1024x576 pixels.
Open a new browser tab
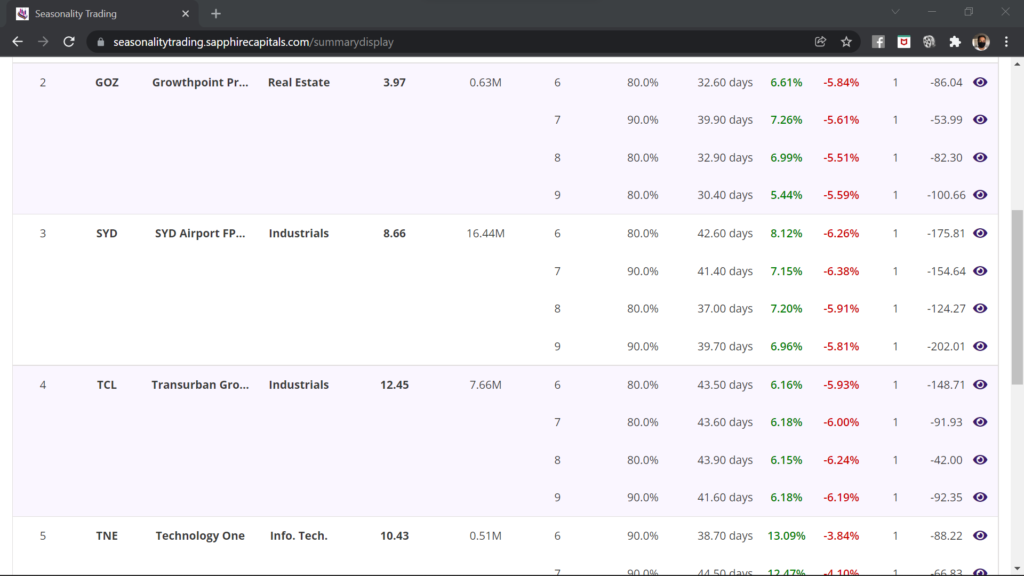(x=216, y=14)
